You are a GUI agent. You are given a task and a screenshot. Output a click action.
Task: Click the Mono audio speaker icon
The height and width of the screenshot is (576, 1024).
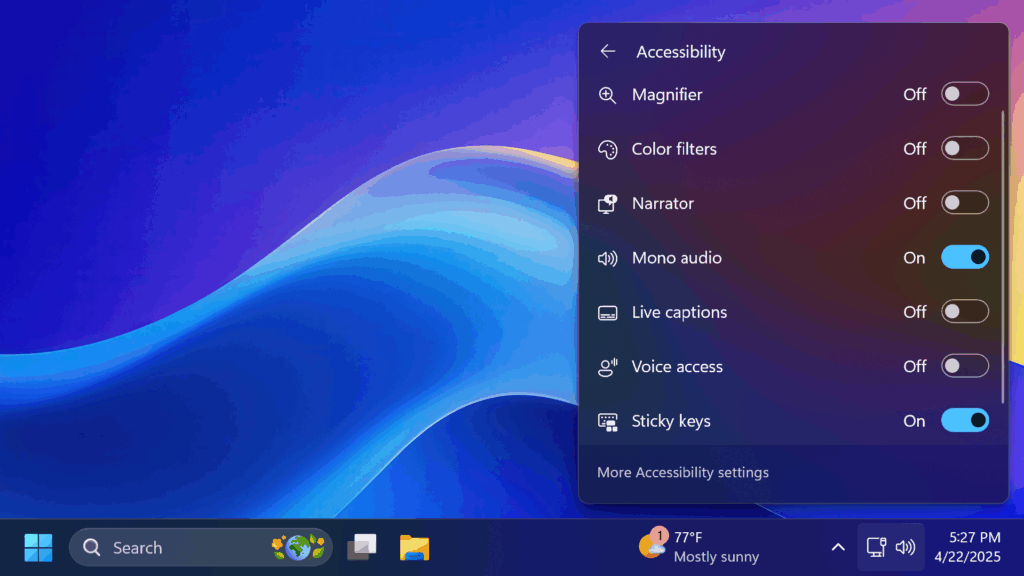(607, 258)
